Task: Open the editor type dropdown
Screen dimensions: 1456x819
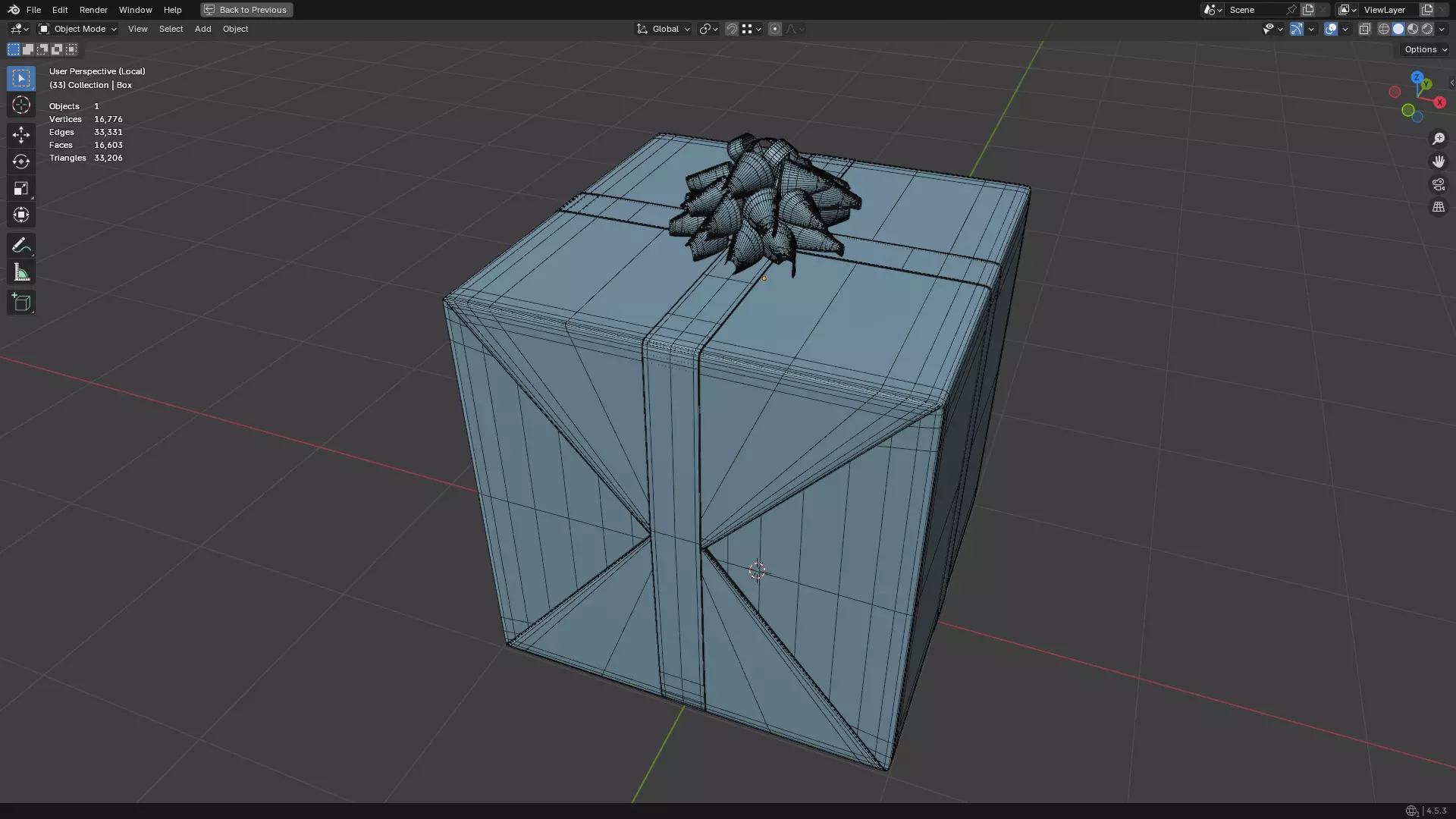Action: point(19,29)
